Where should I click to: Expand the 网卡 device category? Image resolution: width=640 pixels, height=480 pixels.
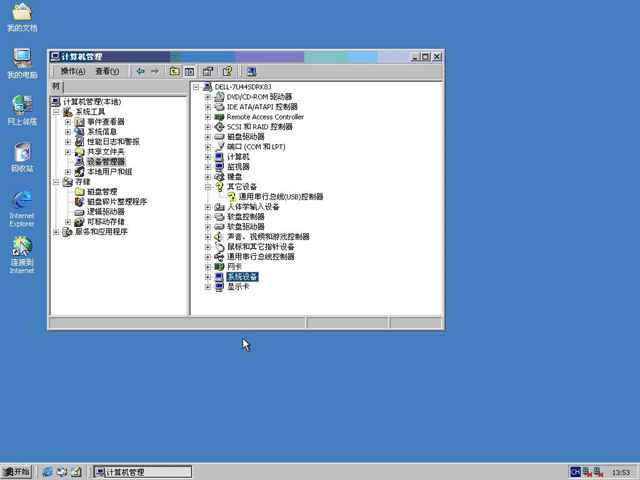[208, 267]
